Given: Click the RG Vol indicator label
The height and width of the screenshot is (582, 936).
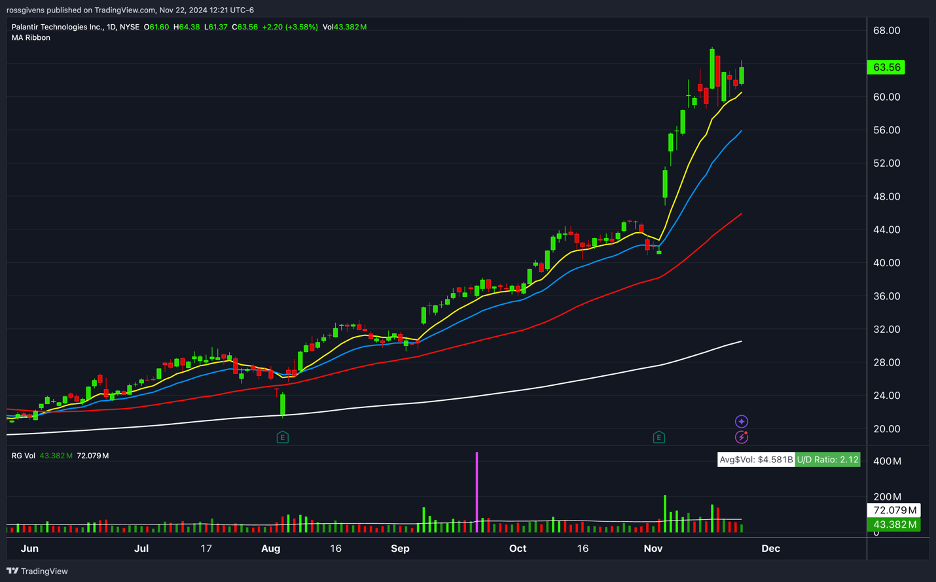Looking at the screenshot, I should [23, 455].
